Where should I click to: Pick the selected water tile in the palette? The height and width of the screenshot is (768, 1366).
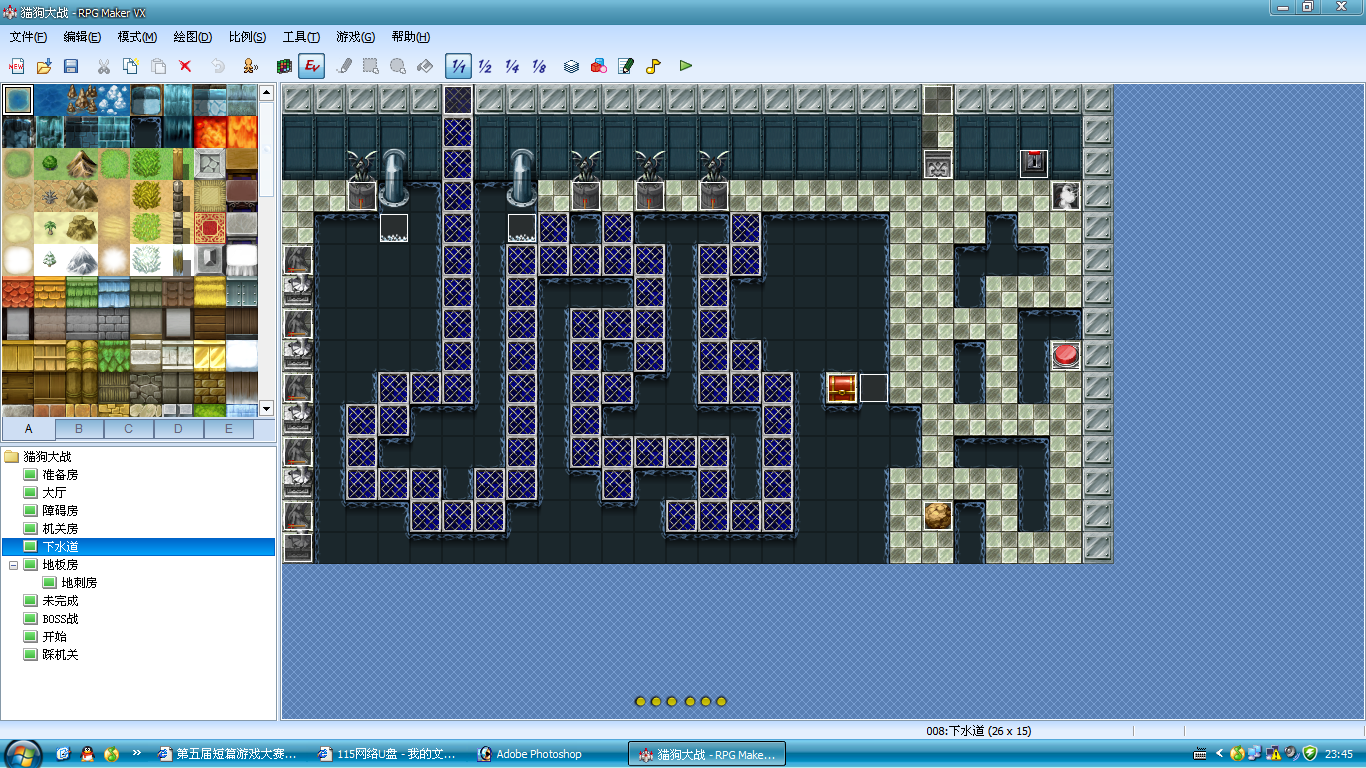point(18,100)
